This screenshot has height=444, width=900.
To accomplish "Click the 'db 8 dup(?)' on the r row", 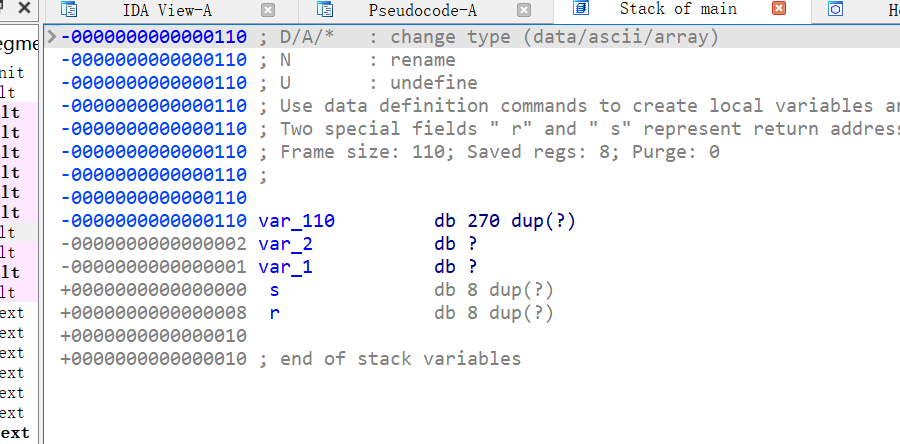I will pos(494,313).
